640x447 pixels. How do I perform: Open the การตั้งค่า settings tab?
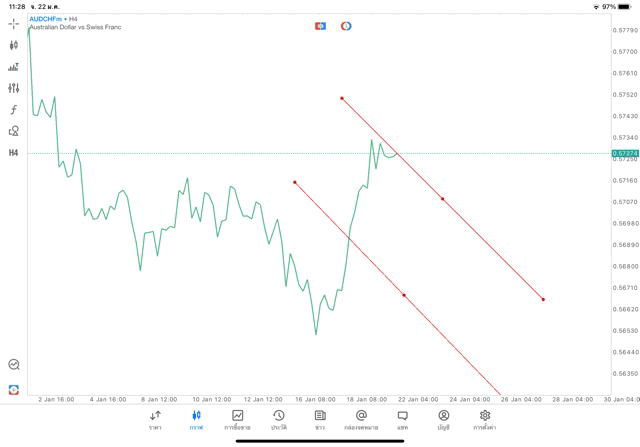pos(485,420)
